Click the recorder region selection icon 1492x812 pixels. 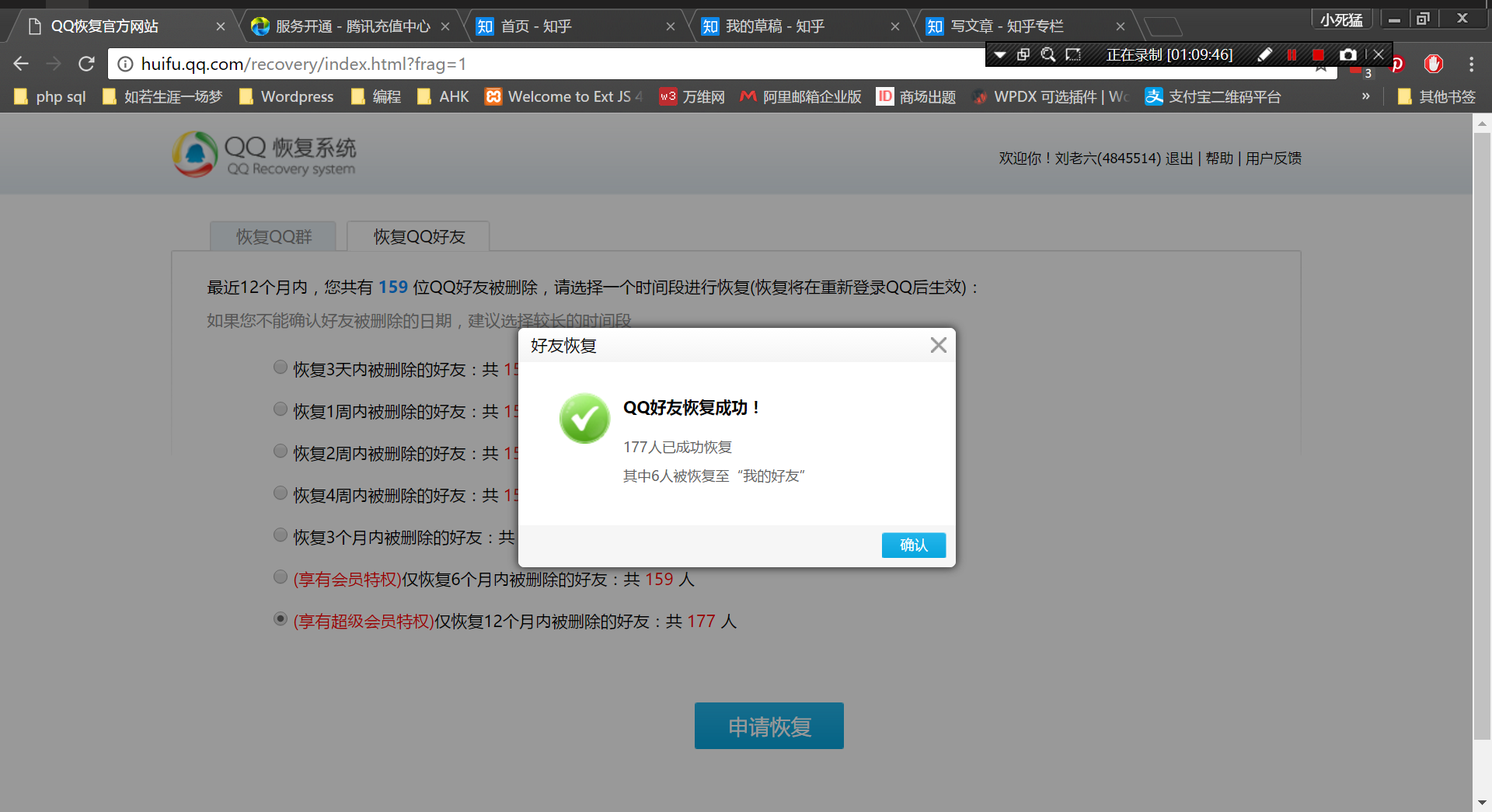pos(1073,54)
